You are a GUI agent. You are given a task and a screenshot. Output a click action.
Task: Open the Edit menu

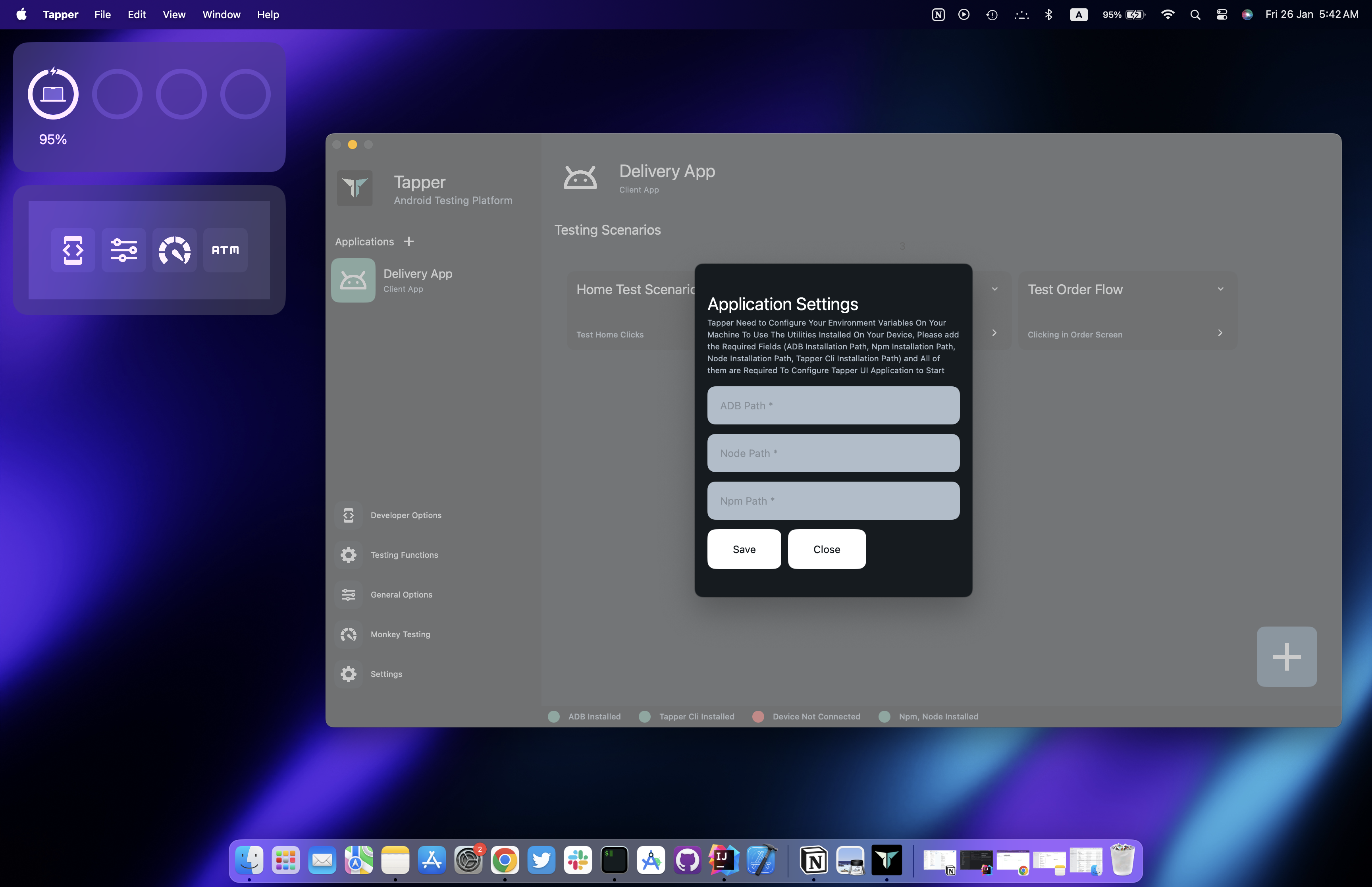coord(137,14)
